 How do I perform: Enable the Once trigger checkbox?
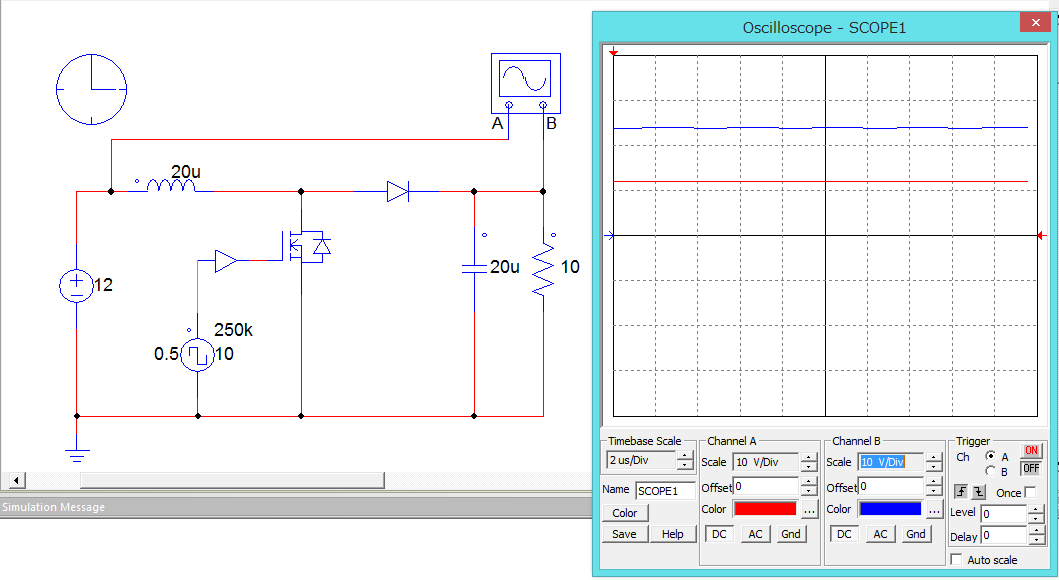click(x=1029, y=492)
